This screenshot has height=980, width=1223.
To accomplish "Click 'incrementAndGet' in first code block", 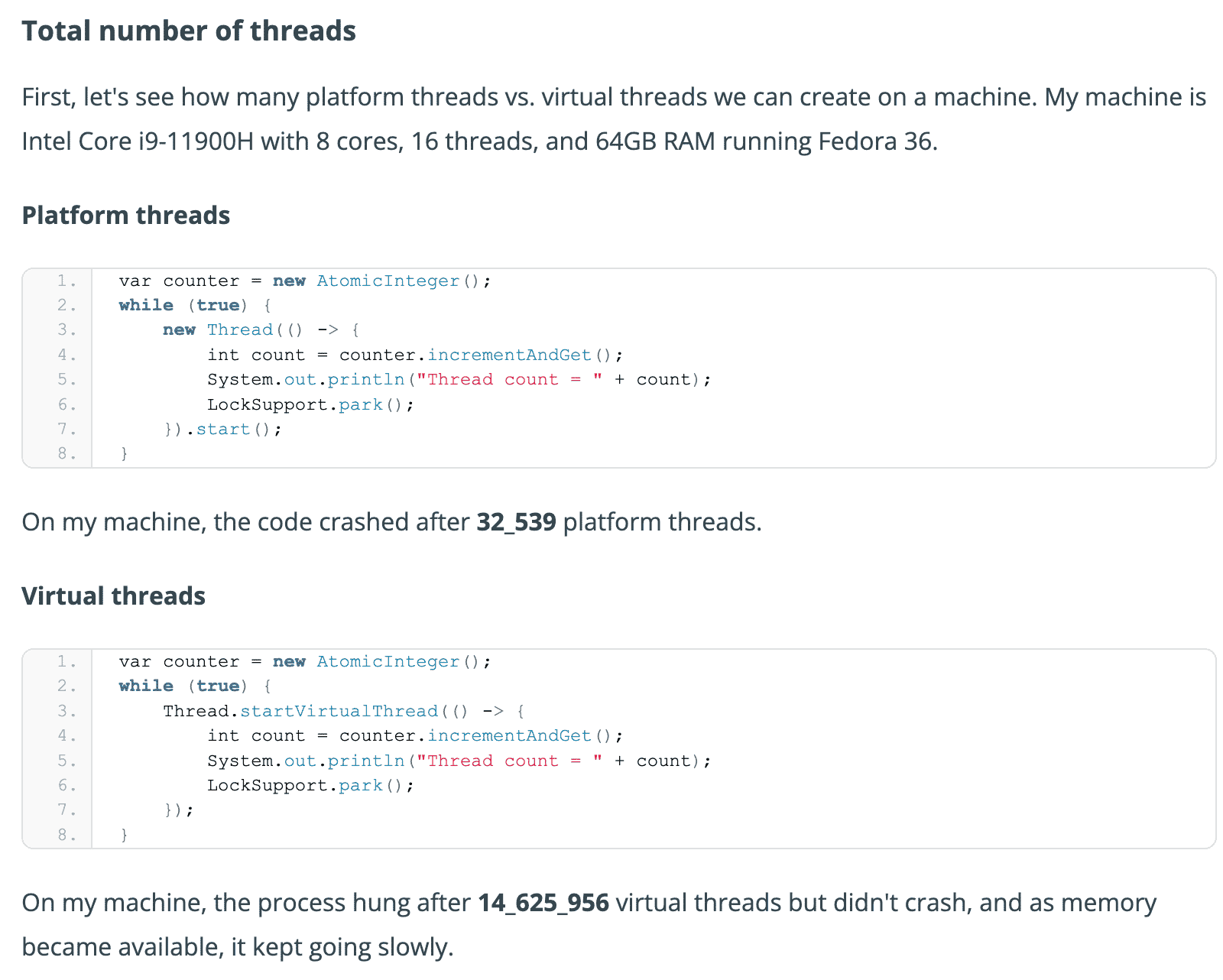I will click(509, 355).
